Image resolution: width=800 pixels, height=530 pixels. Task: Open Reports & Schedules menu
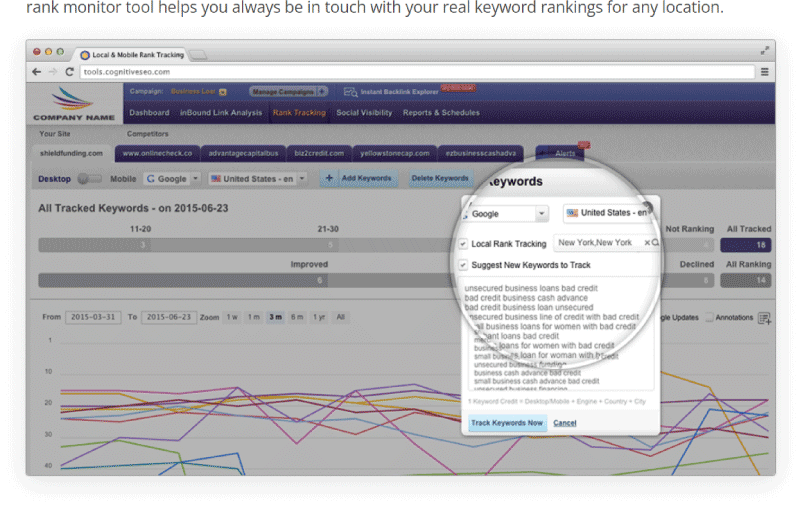(x=441, y=113)
